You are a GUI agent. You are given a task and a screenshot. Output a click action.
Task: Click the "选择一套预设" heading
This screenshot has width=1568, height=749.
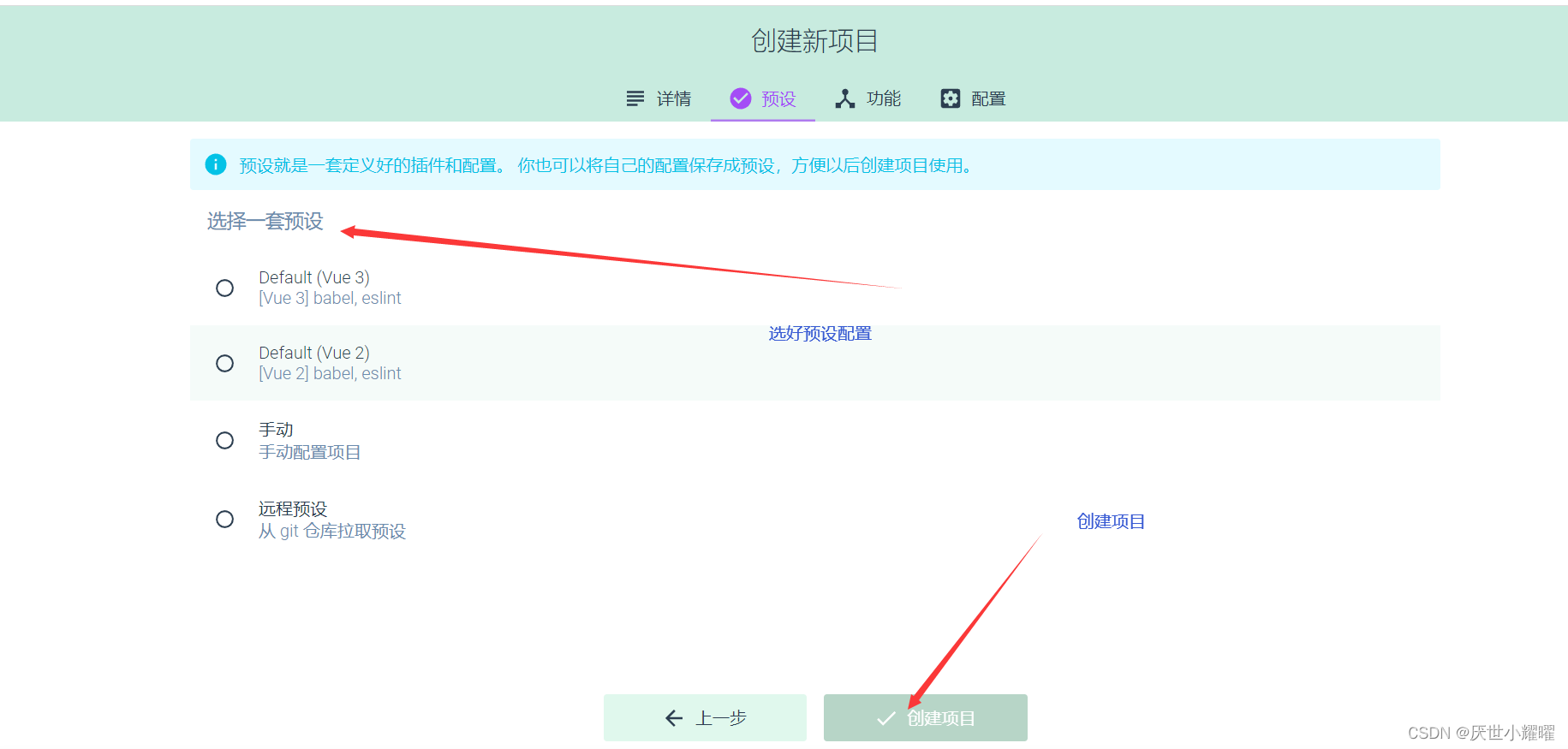click(x=265, y=221)
